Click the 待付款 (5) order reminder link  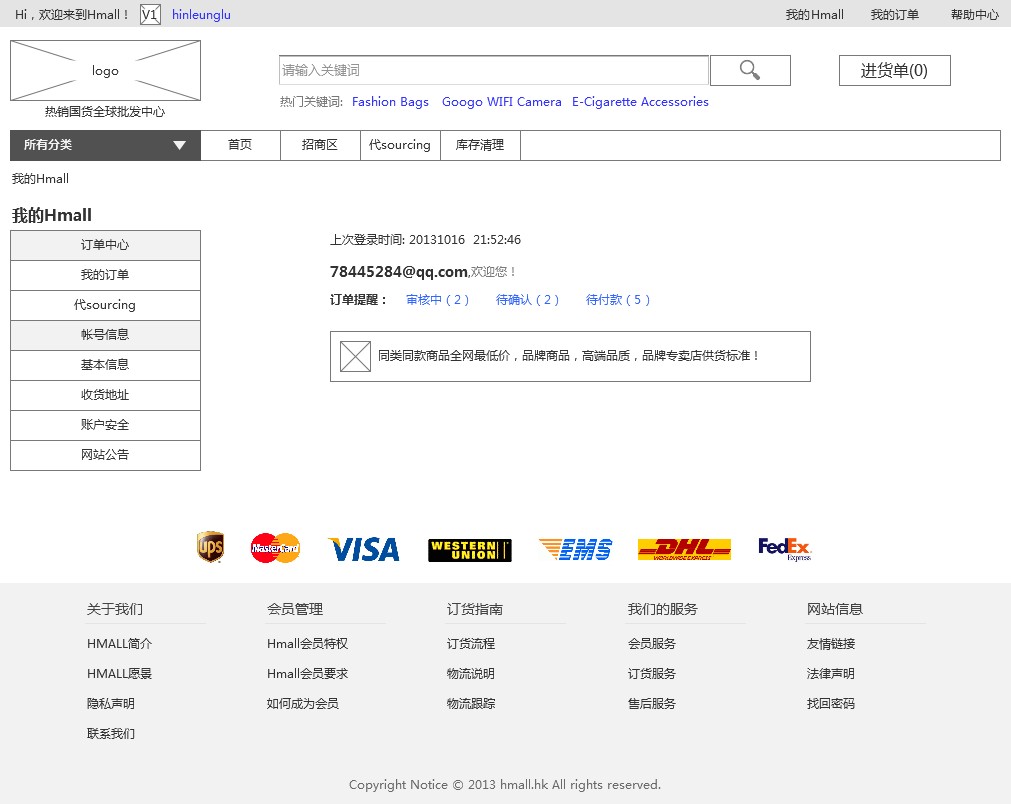(x=618, y=300)
